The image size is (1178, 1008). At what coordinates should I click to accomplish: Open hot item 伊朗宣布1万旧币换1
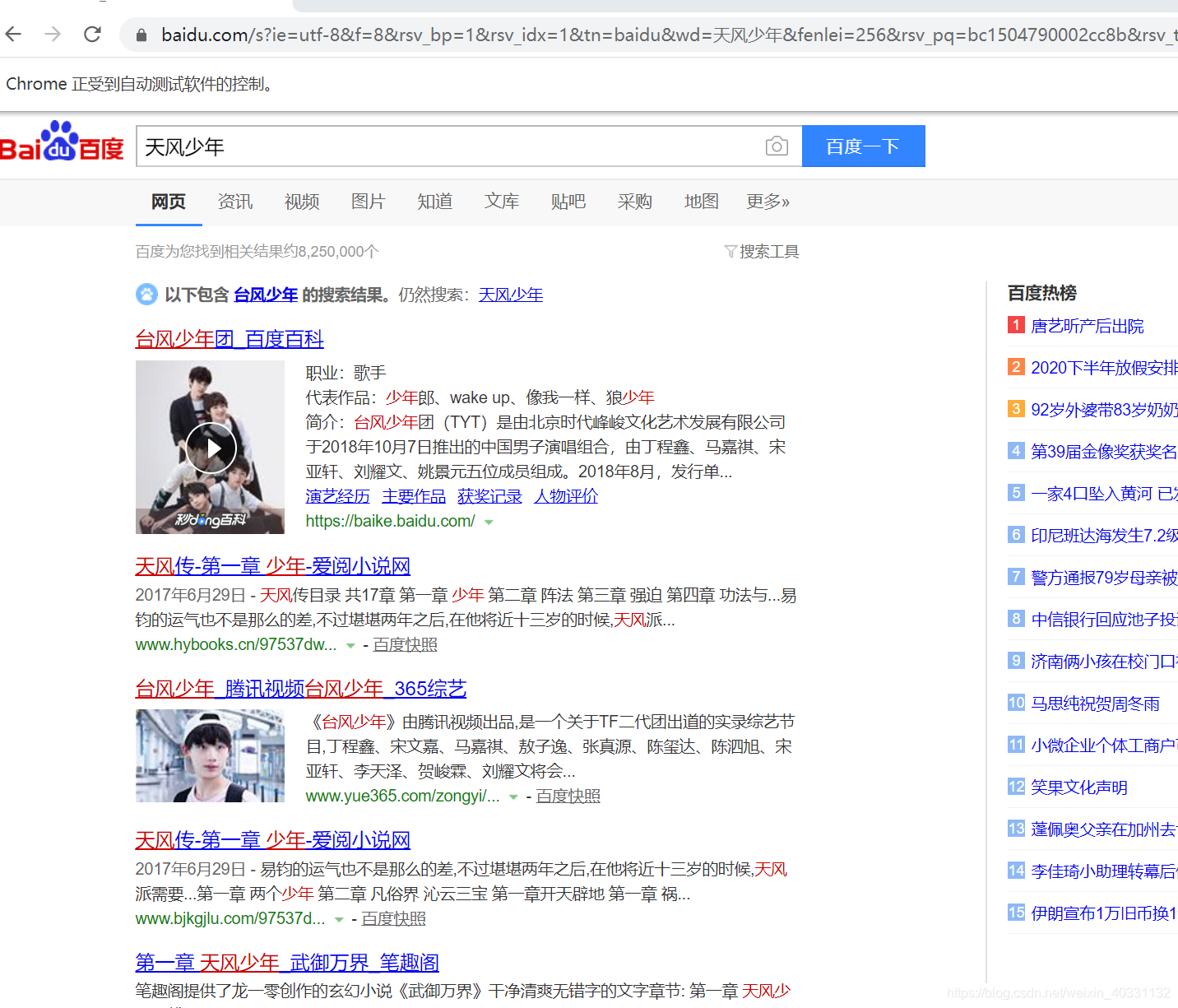[1104, 913]
